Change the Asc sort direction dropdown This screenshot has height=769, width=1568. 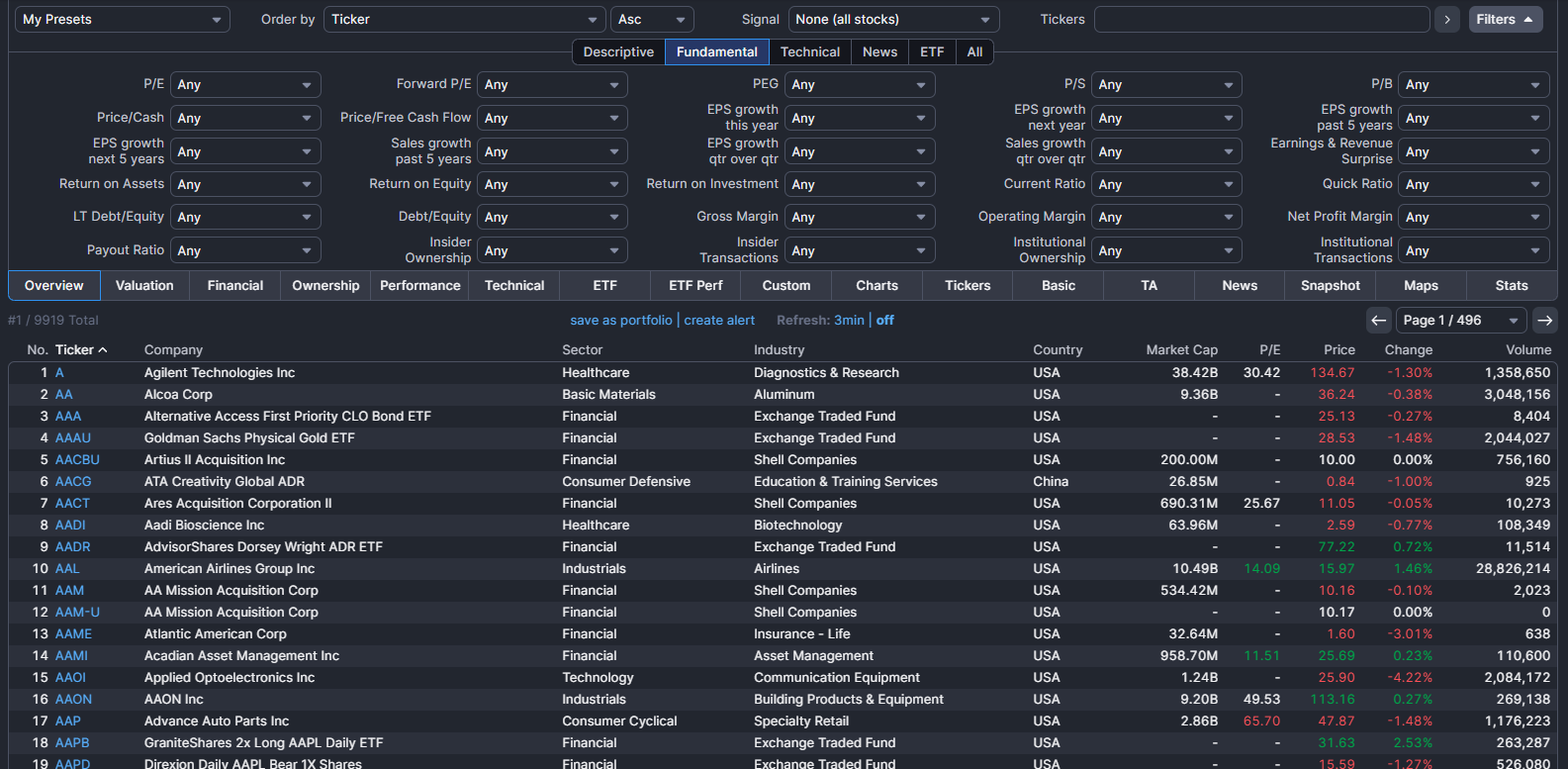coord(653,20)
